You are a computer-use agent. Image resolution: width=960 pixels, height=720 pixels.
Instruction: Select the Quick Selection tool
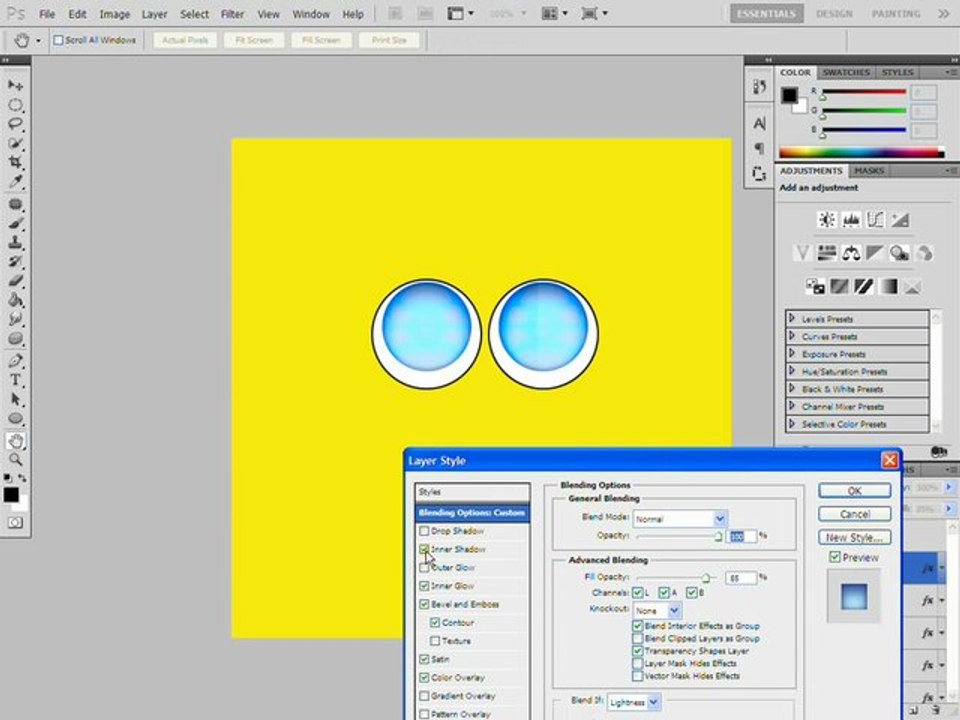point(15,144)
